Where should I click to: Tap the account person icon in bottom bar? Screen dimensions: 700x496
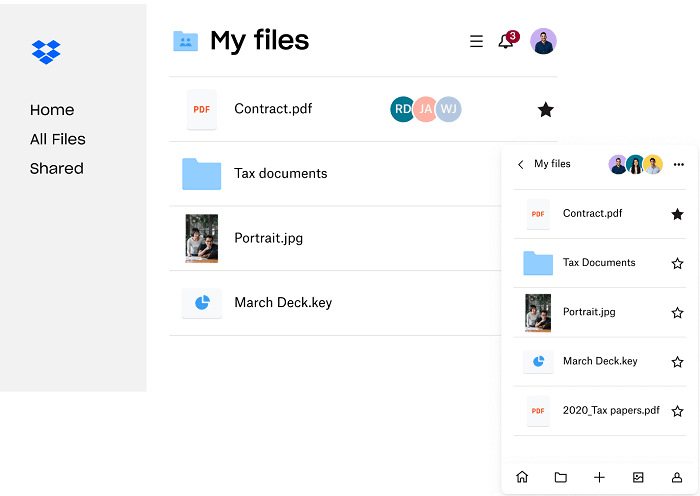[x=677, y=477]
